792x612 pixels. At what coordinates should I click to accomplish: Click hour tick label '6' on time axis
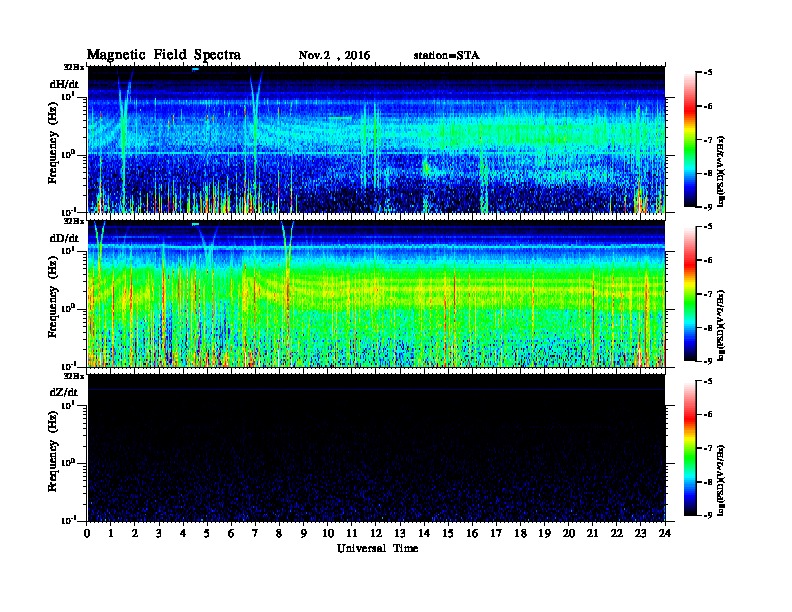tap(231, 534)
